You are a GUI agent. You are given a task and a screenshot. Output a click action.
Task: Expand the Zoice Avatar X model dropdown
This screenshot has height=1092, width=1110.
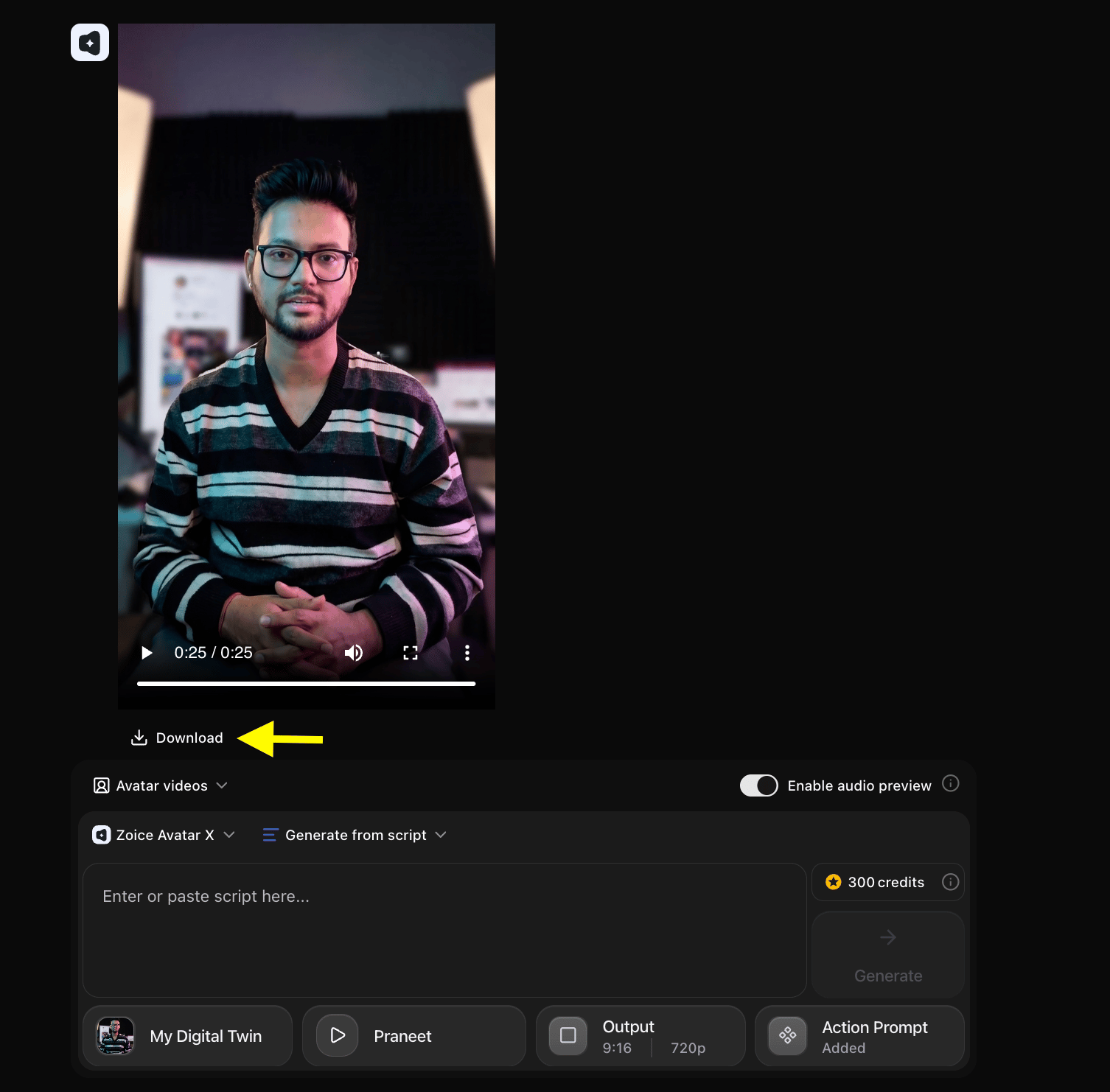point(164,835)
